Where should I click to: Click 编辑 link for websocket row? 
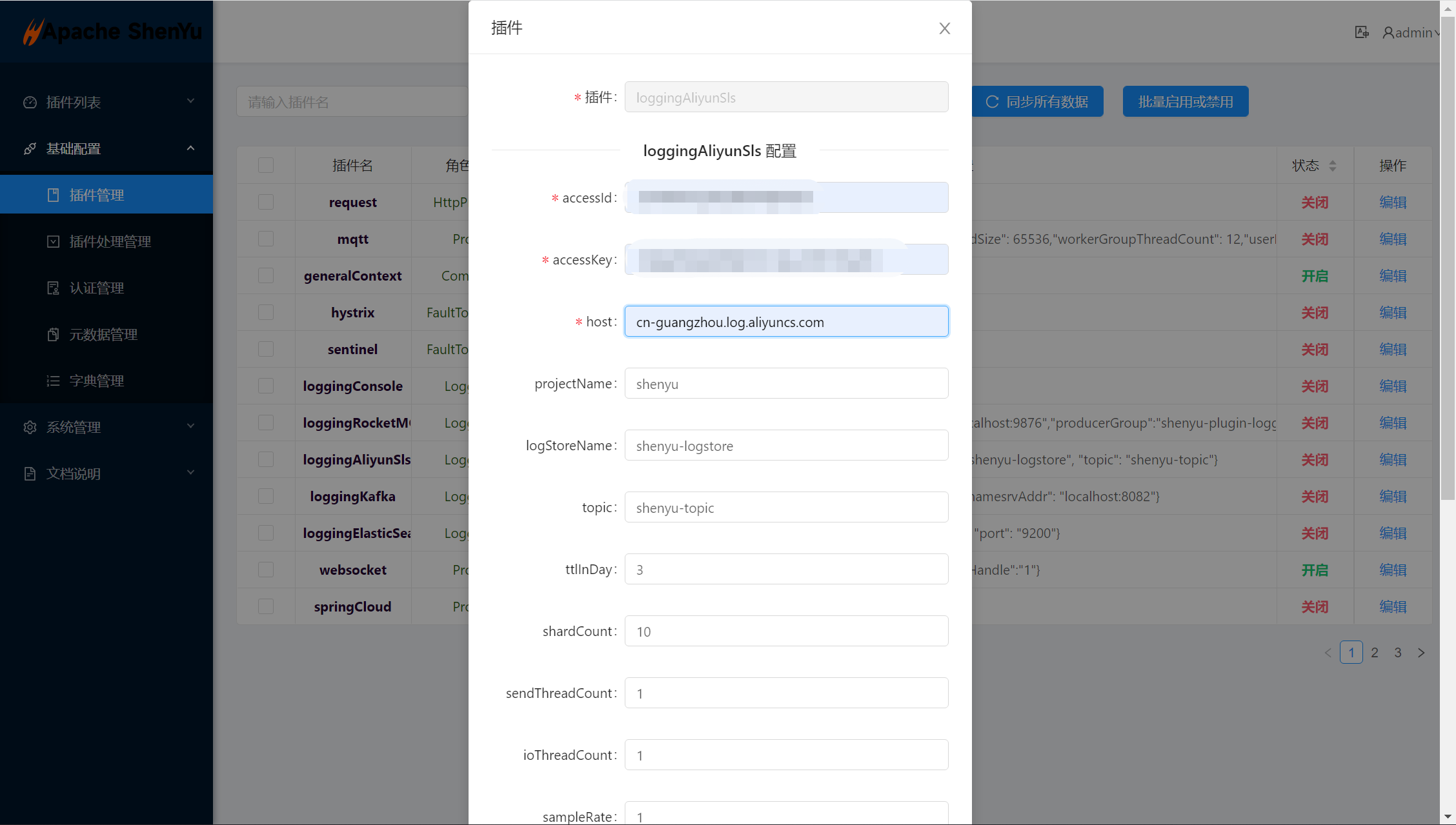pos(1392,570)
